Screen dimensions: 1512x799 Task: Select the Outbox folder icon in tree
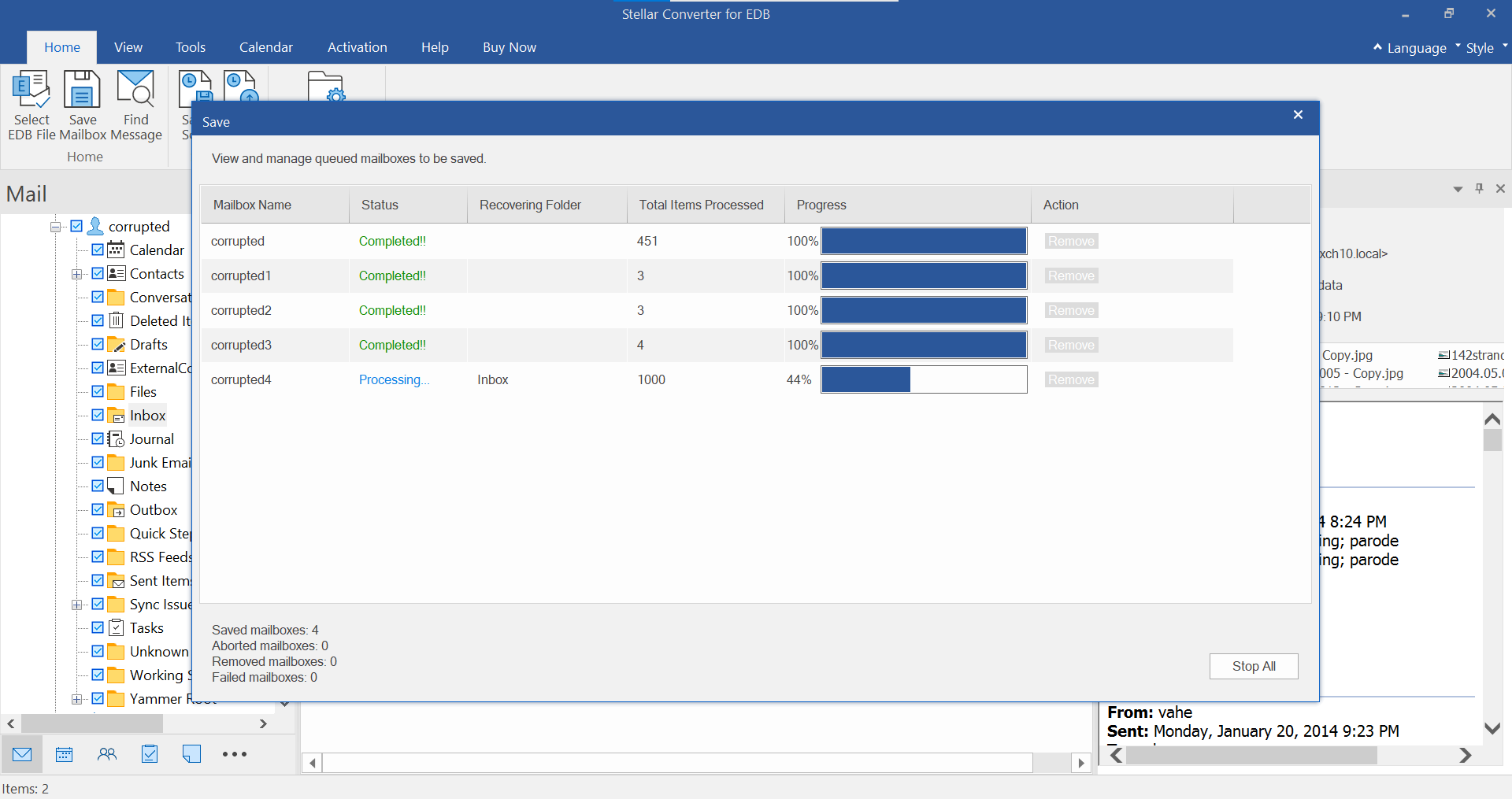coord(116,510)
